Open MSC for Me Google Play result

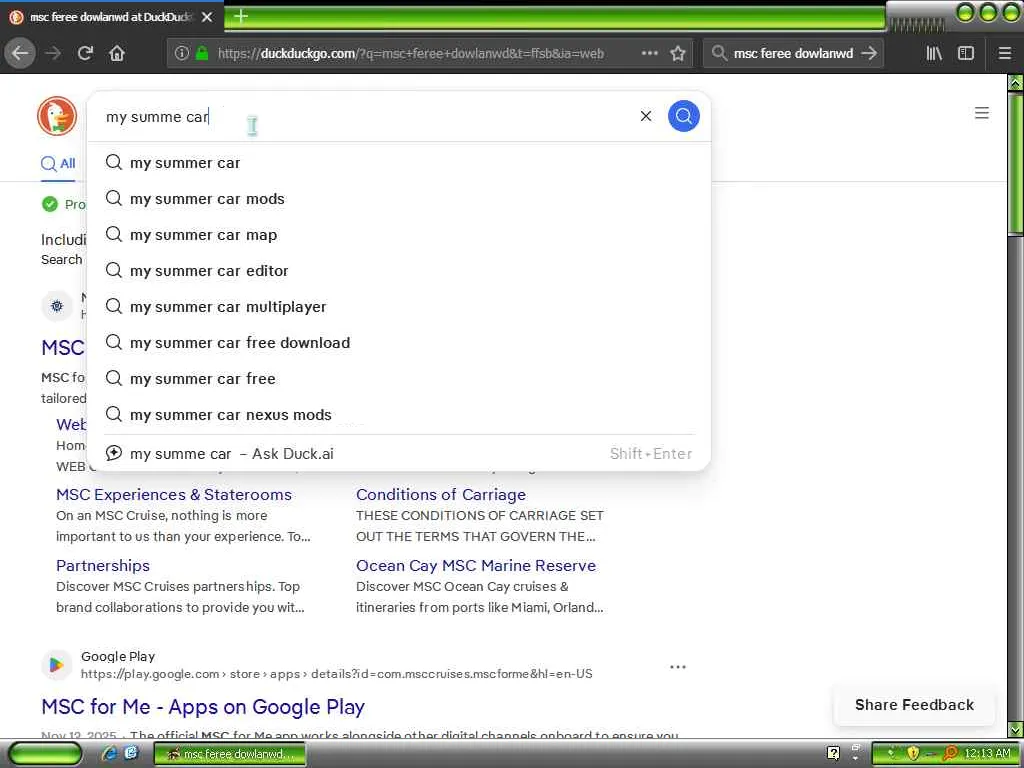(202, 707)
